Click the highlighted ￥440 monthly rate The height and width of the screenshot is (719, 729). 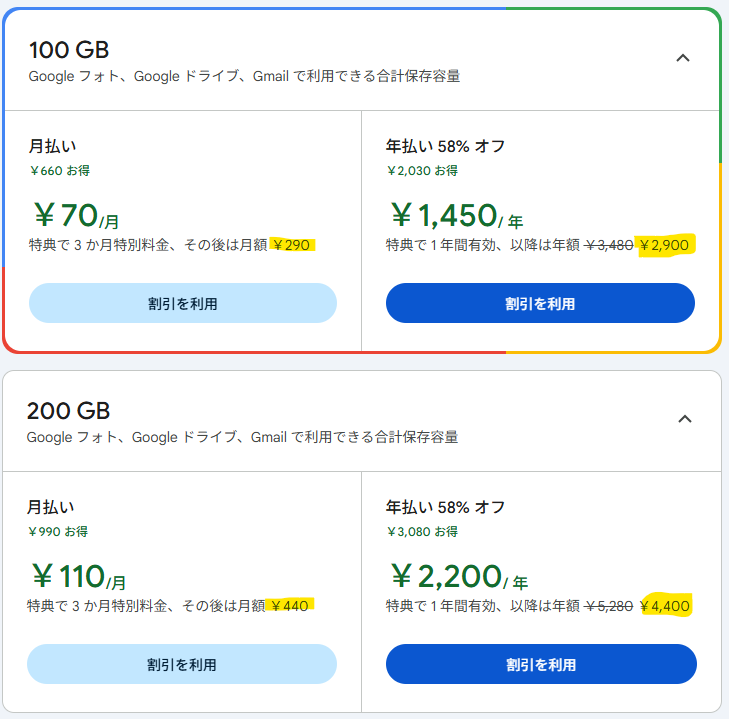(x=290, y=605)
